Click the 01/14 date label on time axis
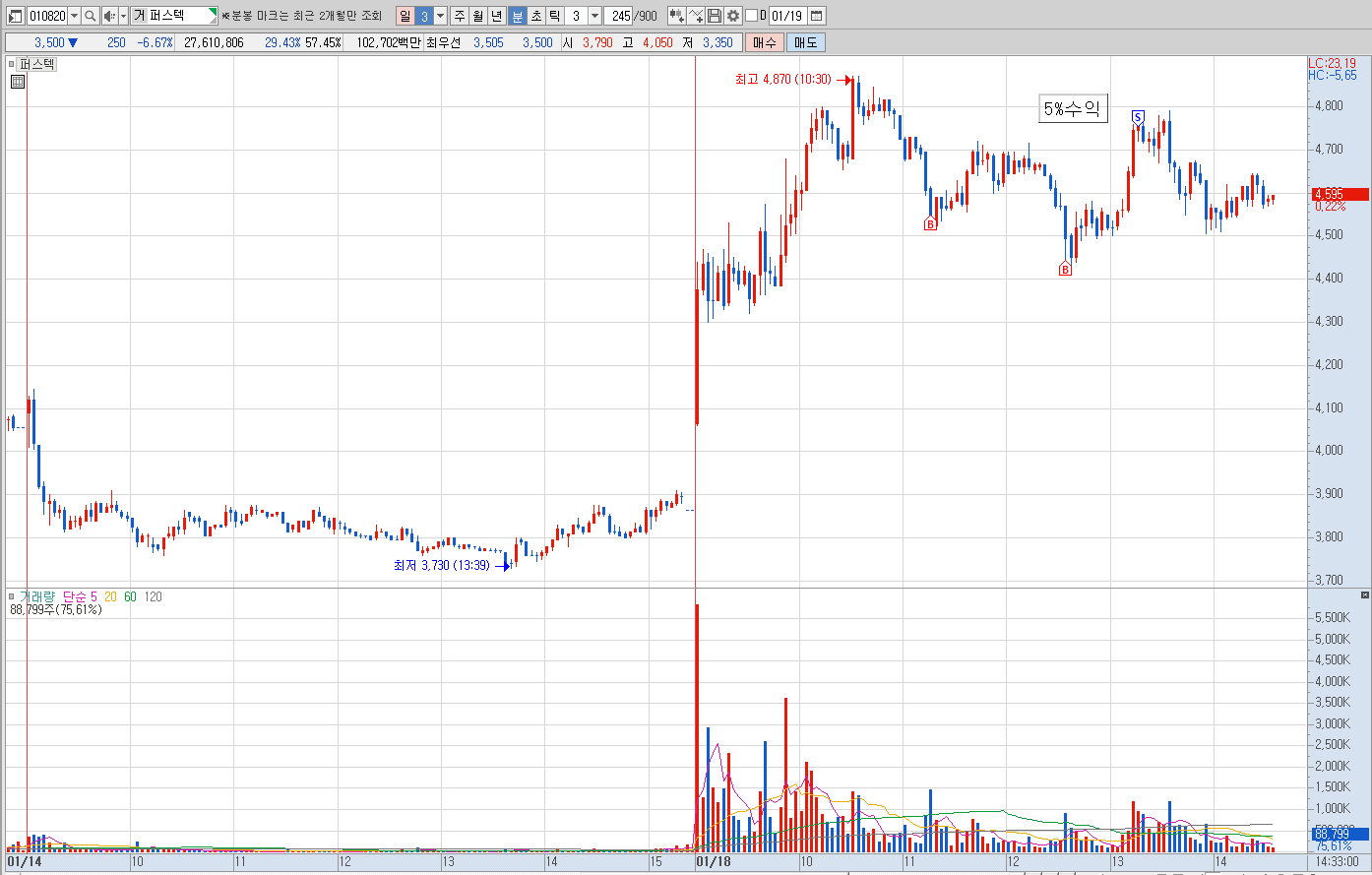 (25, 861)
